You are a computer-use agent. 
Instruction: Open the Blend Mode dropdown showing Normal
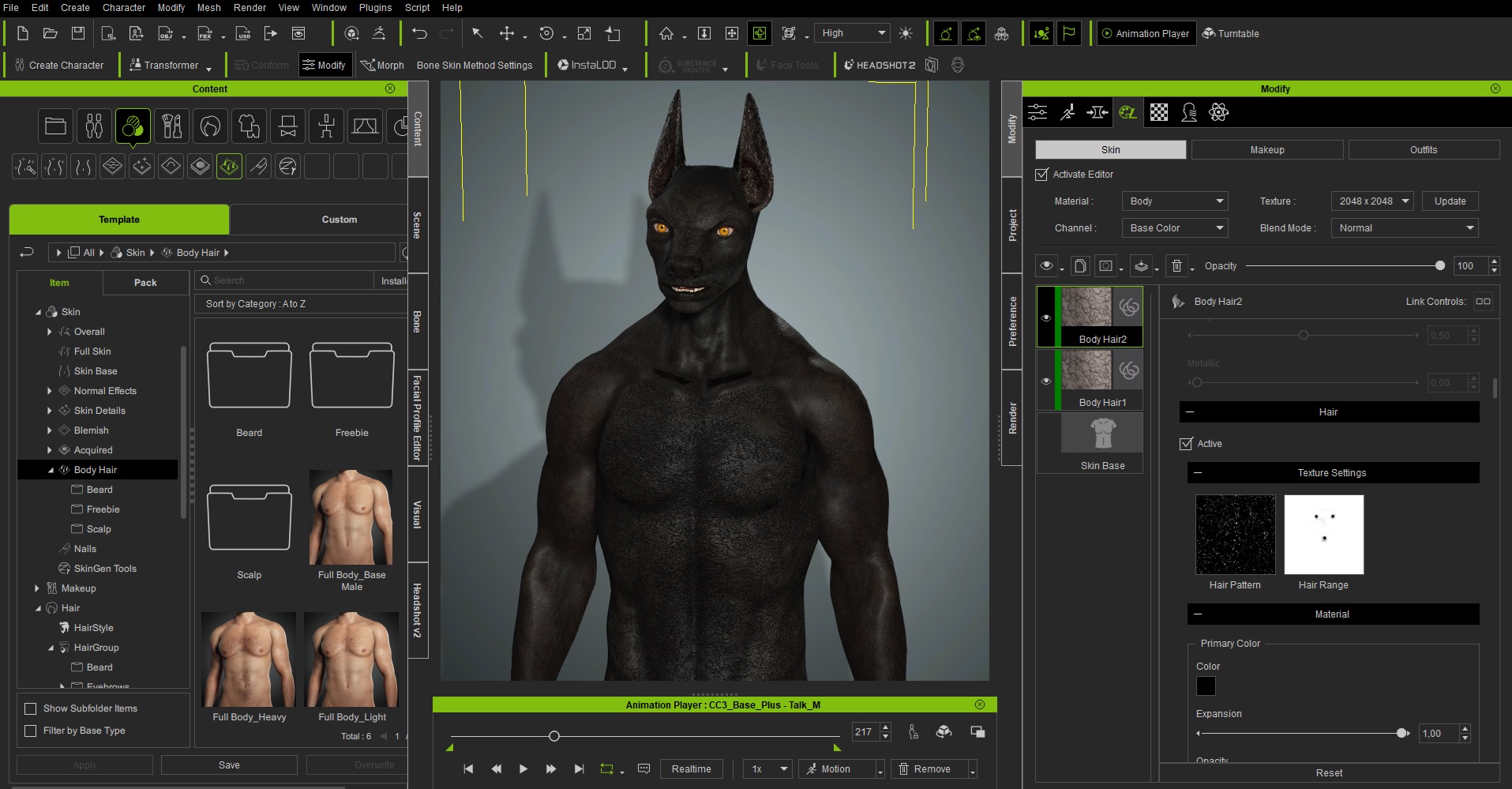pyautogui.click(x=1405, y=228)
